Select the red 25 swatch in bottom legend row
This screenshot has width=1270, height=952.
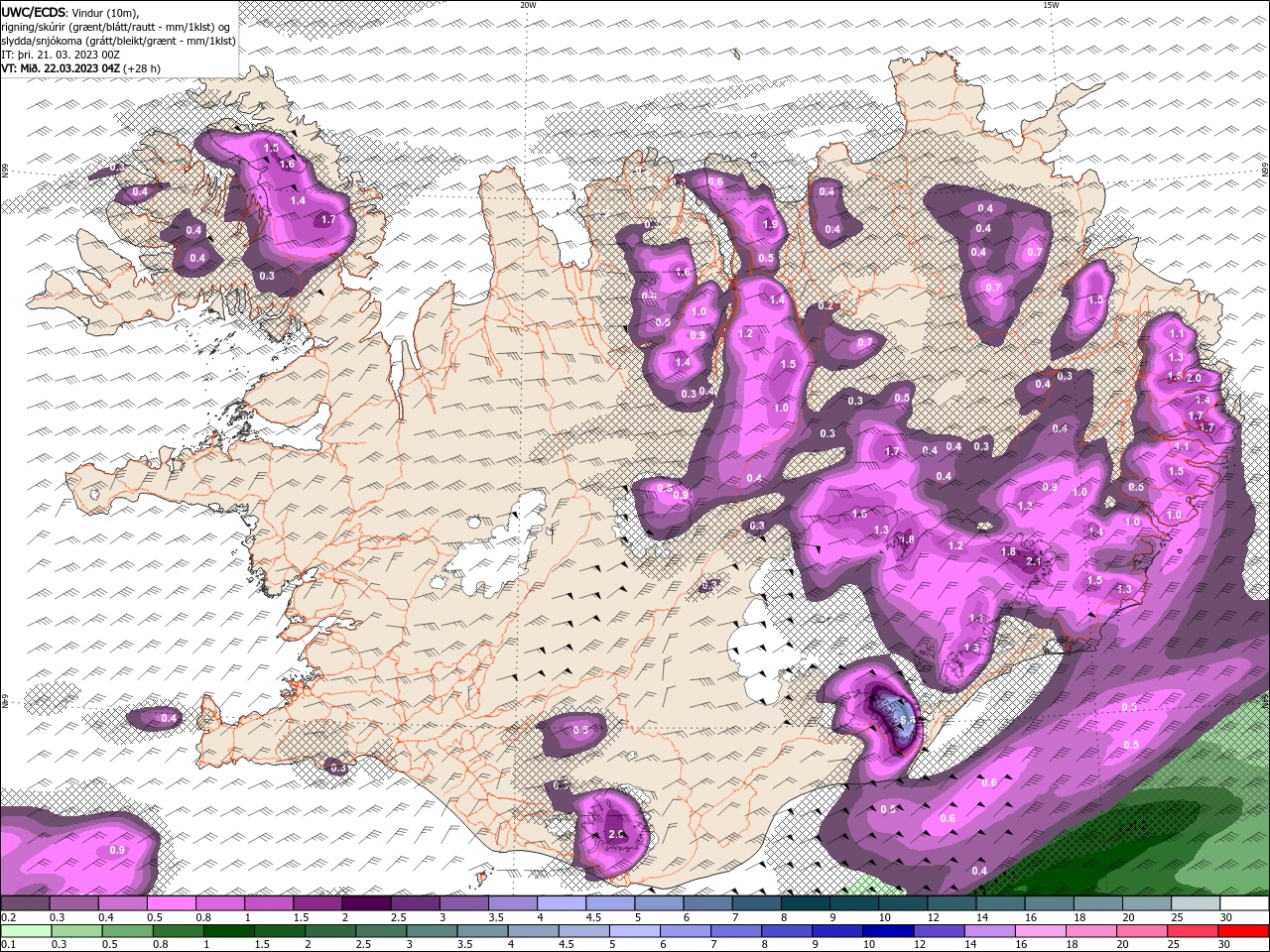click(x=1194, y=932)
